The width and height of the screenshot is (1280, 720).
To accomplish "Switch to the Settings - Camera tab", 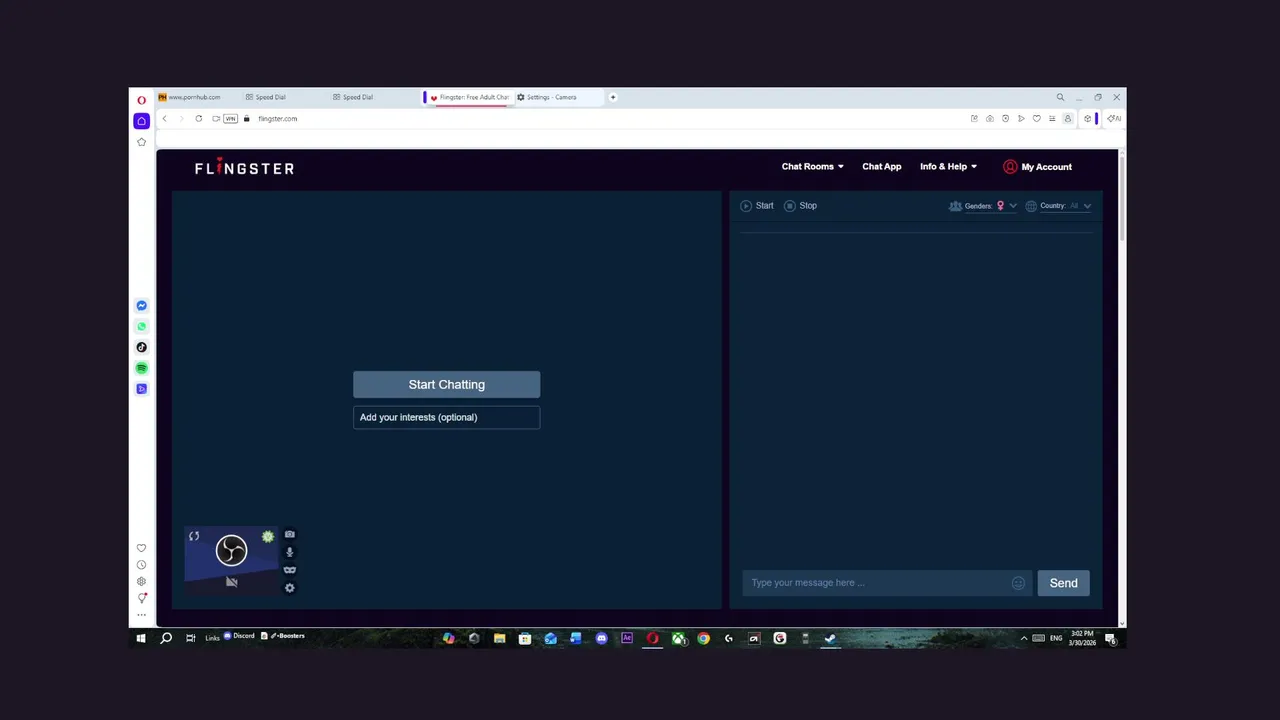I will point(559,97).
